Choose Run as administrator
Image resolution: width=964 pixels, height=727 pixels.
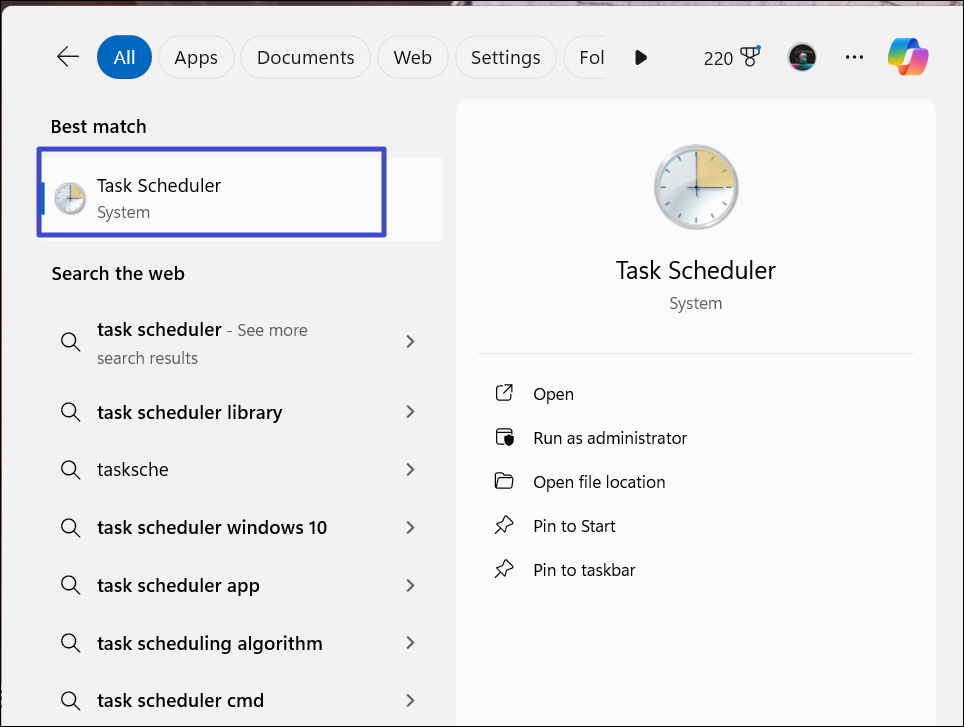click(610, 438)
